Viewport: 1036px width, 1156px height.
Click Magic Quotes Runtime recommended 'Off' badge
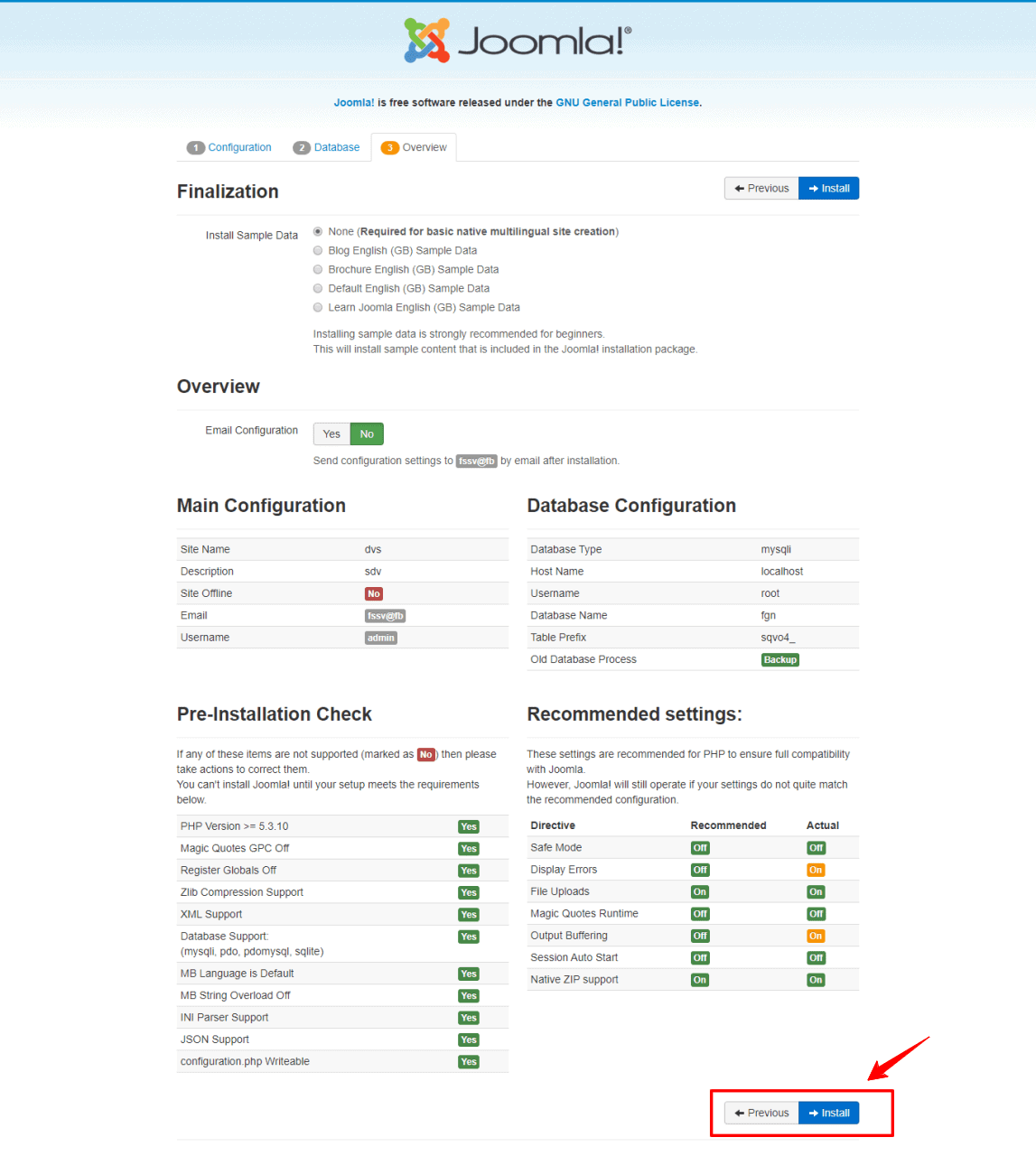point(700,915)
